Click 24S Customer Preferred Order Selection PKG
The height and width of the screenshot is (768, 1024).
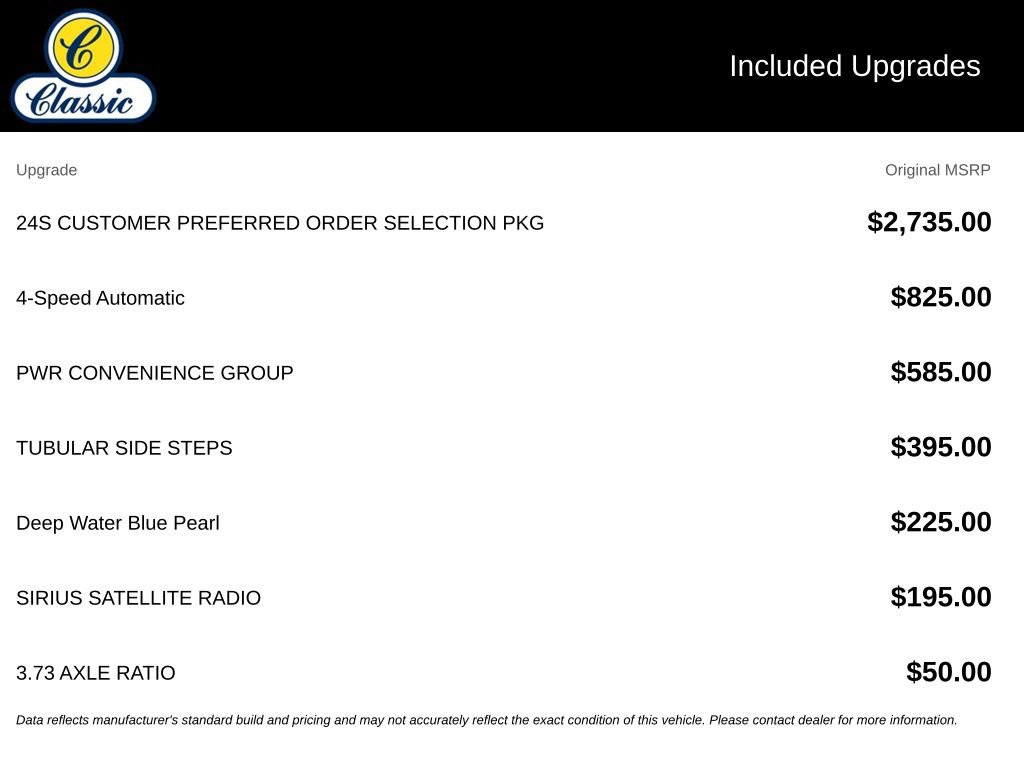pyautogui.click(x=280, y=223)
